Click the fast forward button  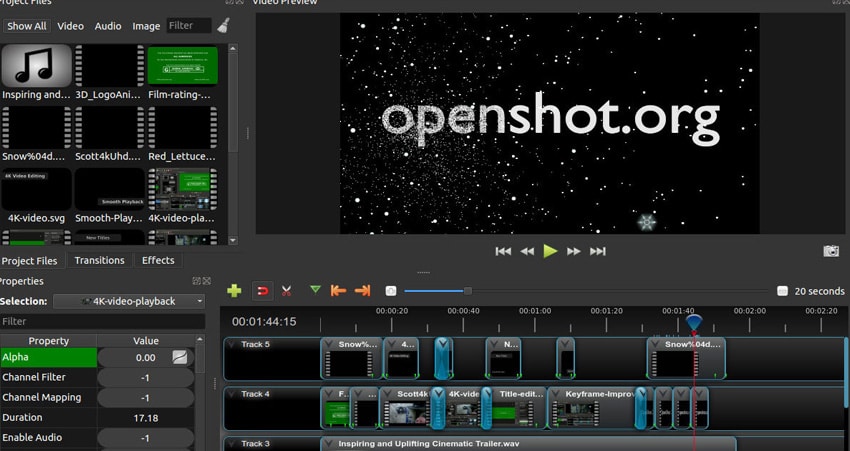574,251
